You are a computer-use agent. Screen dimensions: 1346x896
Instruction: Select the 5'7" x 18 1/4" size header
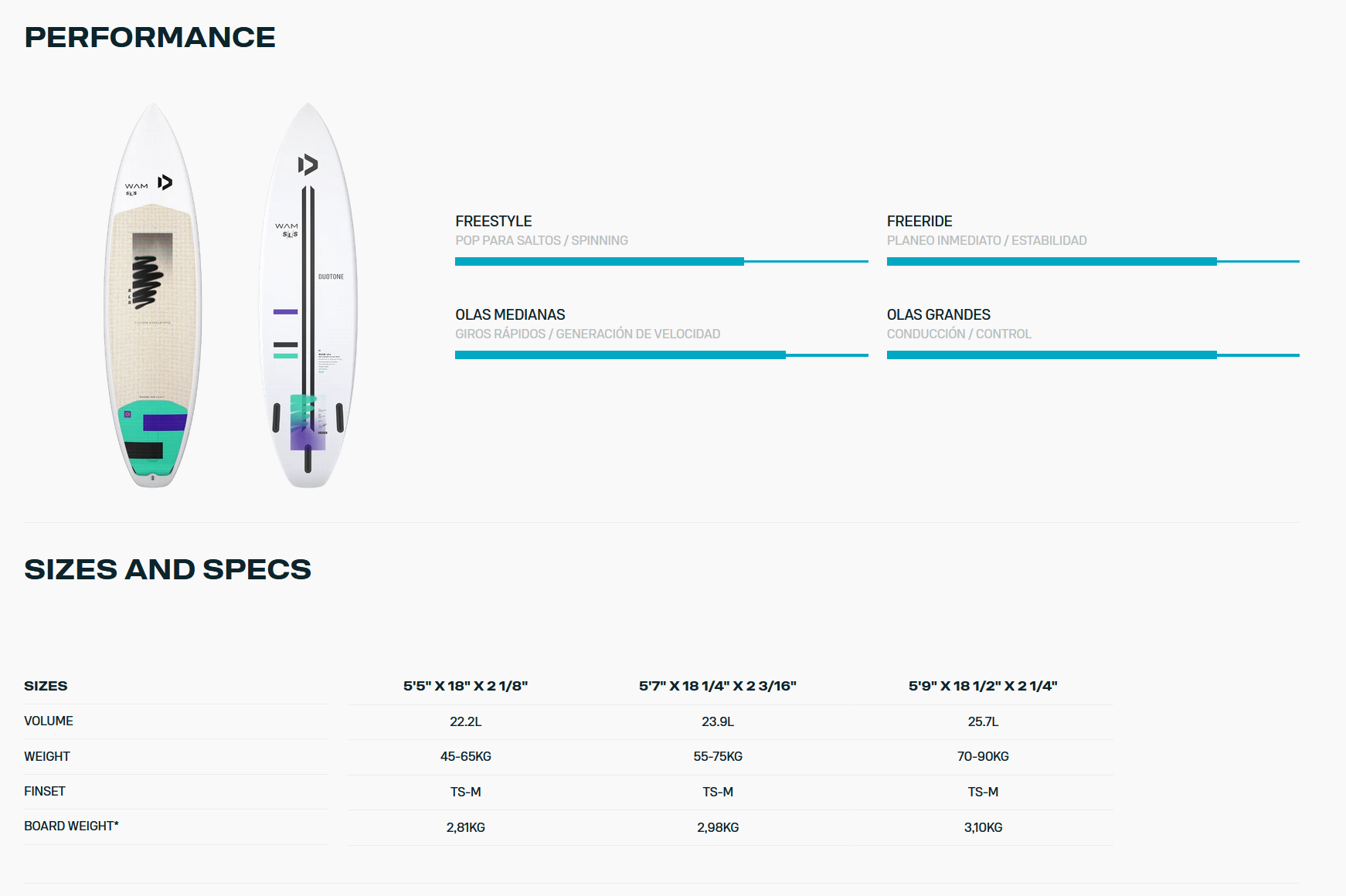718,686
